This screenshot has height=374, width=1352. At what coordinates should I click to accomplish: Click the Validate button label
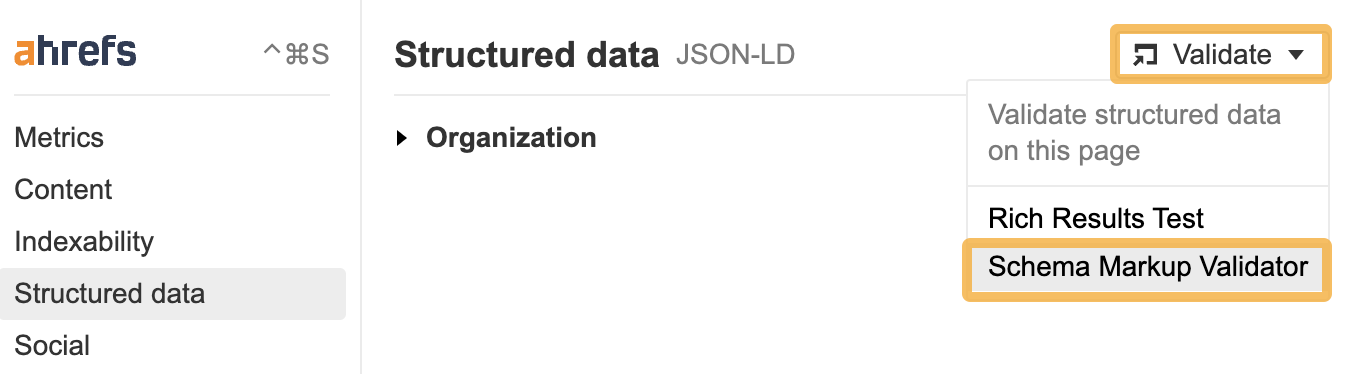pyautogui.click(x=1222, y=55)
